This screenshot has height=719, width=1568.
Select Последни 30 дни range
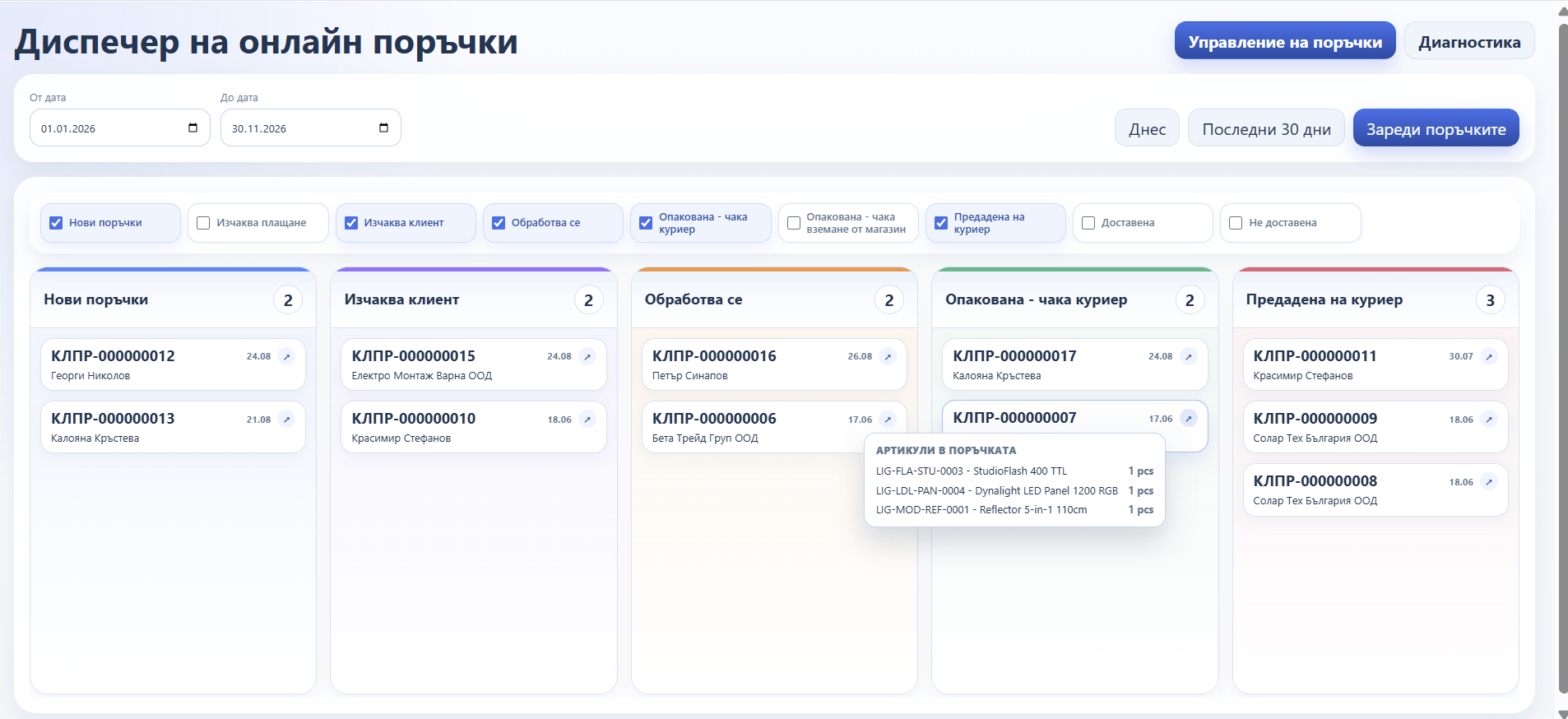pyautogui.click(x=1266, y=128)
